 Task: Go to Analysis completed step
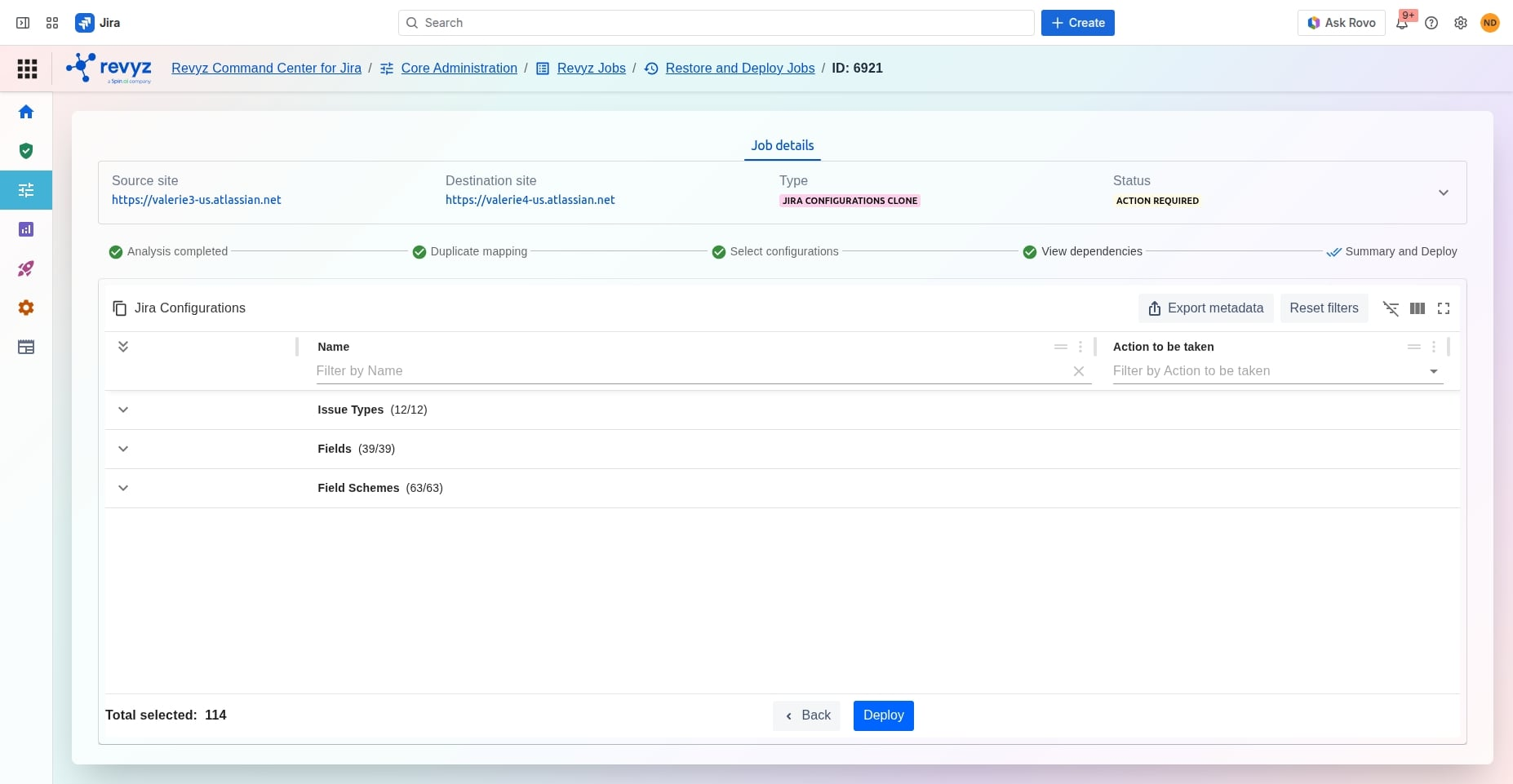point(169,251)
